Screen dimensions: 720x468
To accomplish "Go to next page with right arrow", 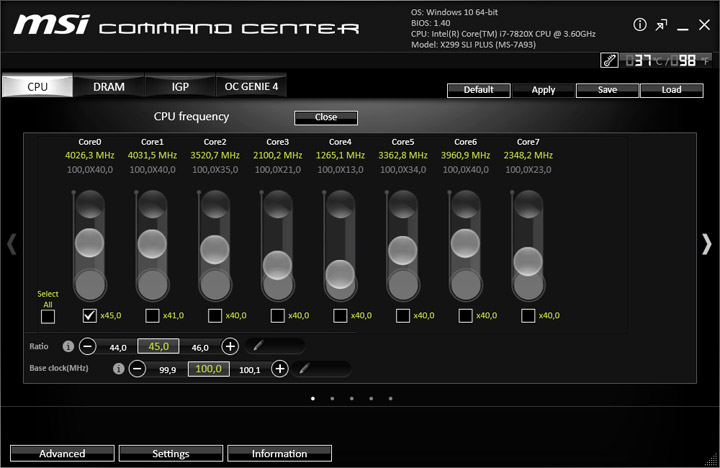I will 706,244.
